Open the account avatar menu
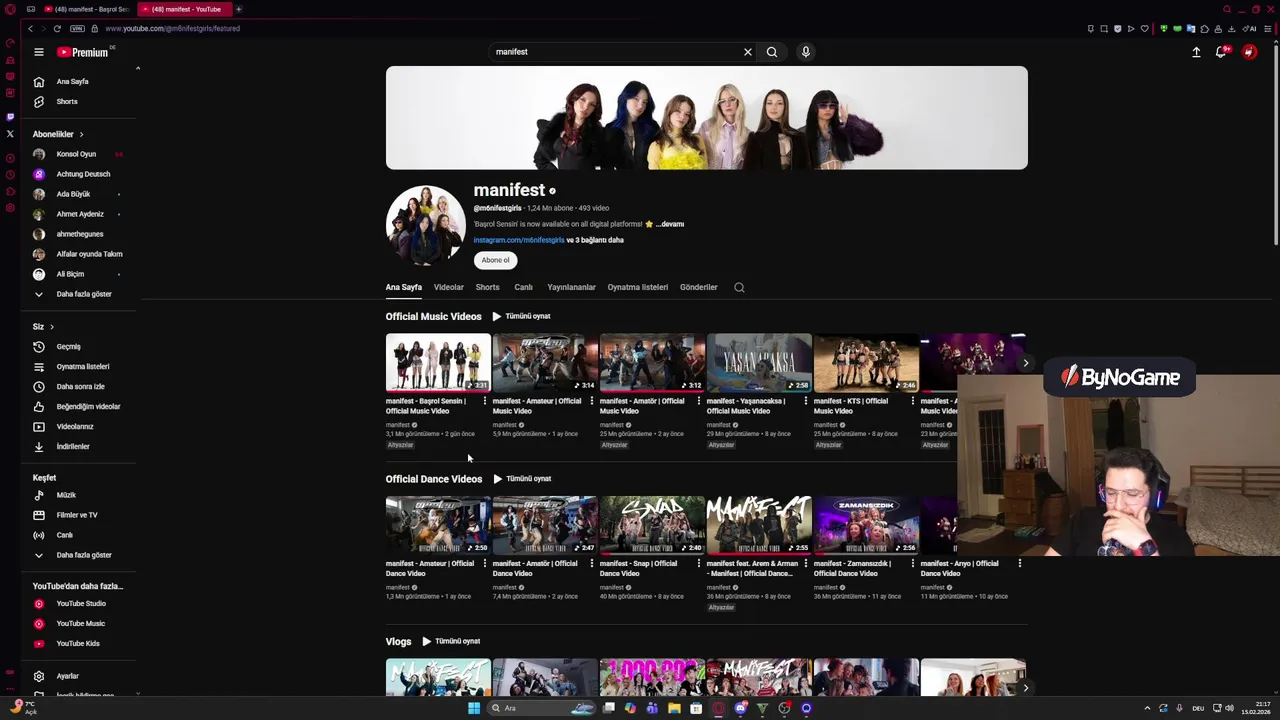Screen dimensions: 1280x720 (x=1249, y=52)
